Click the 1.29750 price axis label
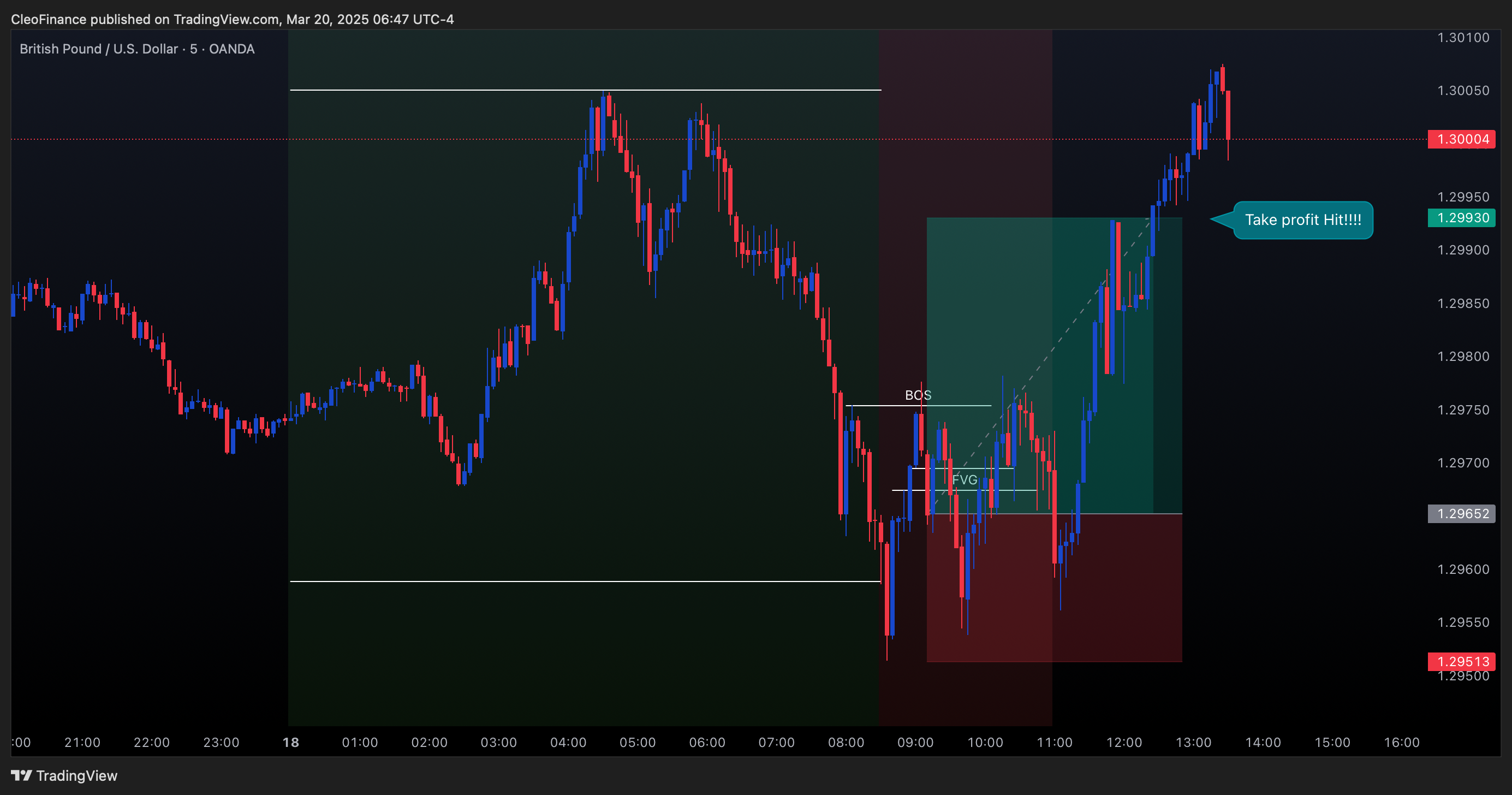Viewport: 1512px width, 795px height. tap(1463, 410)
